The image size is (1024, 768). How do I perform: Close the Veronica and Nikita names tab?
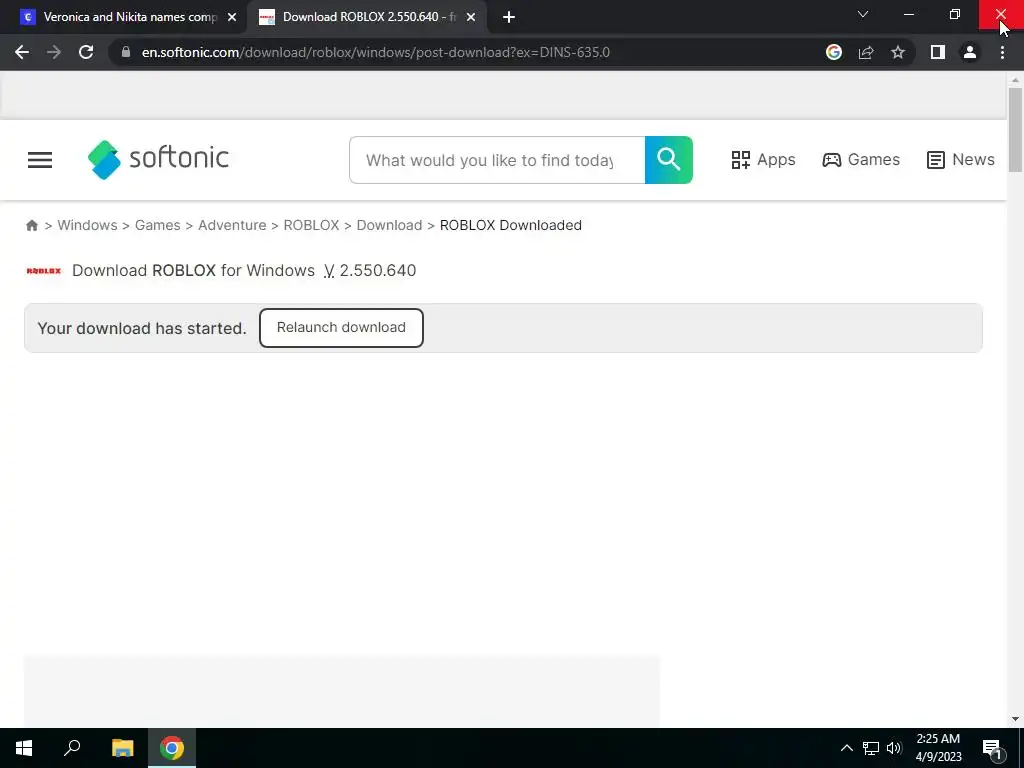[232, 17]
